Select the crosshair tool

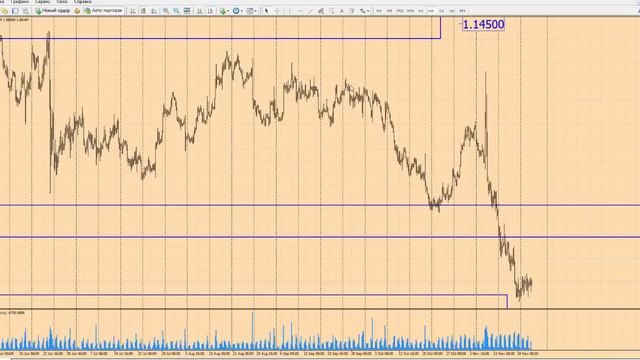coord(278,11)
